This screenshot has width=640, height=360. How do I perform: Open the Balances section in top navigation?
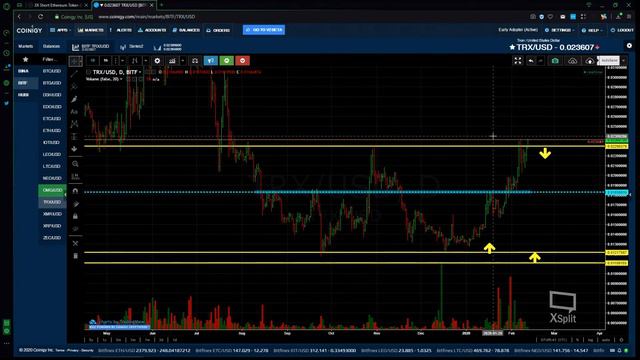click(186, 30)
